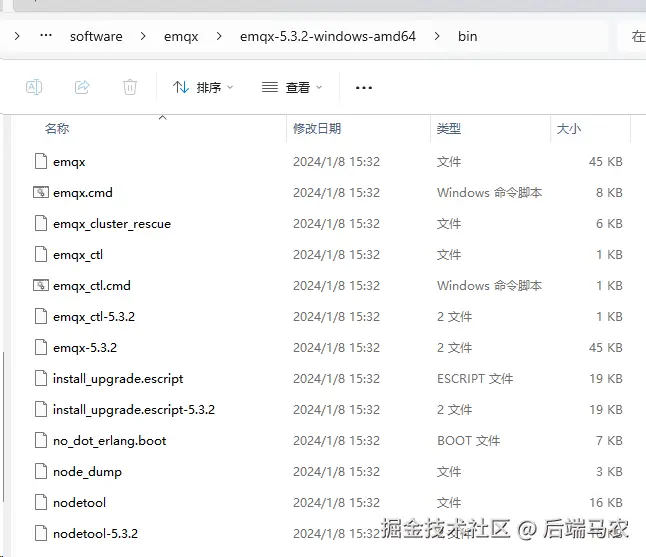Click the ESCRIPT 文件 type cell
Image resolution: width=646 pixels, height=557 pixels.
[475, 378]
